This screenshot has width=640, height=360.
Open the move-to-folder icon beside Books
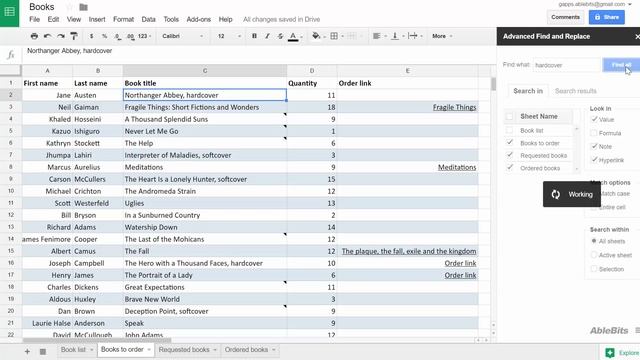(x=83, y=7)
